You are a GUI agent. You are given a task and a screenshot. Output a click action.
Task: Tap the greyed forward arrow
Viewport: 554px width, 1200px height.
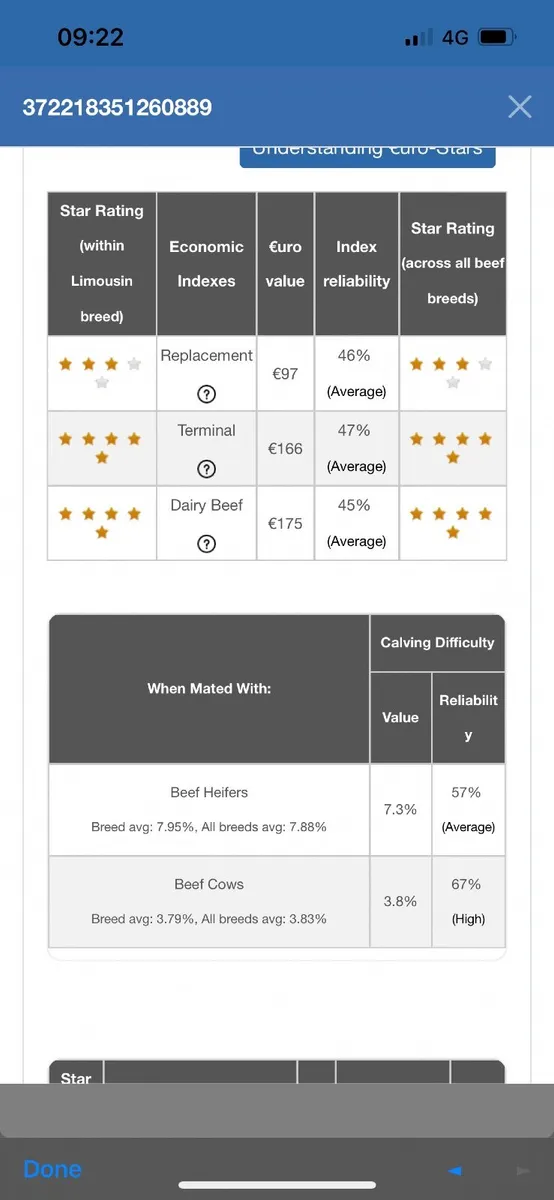click(522, 1170)
